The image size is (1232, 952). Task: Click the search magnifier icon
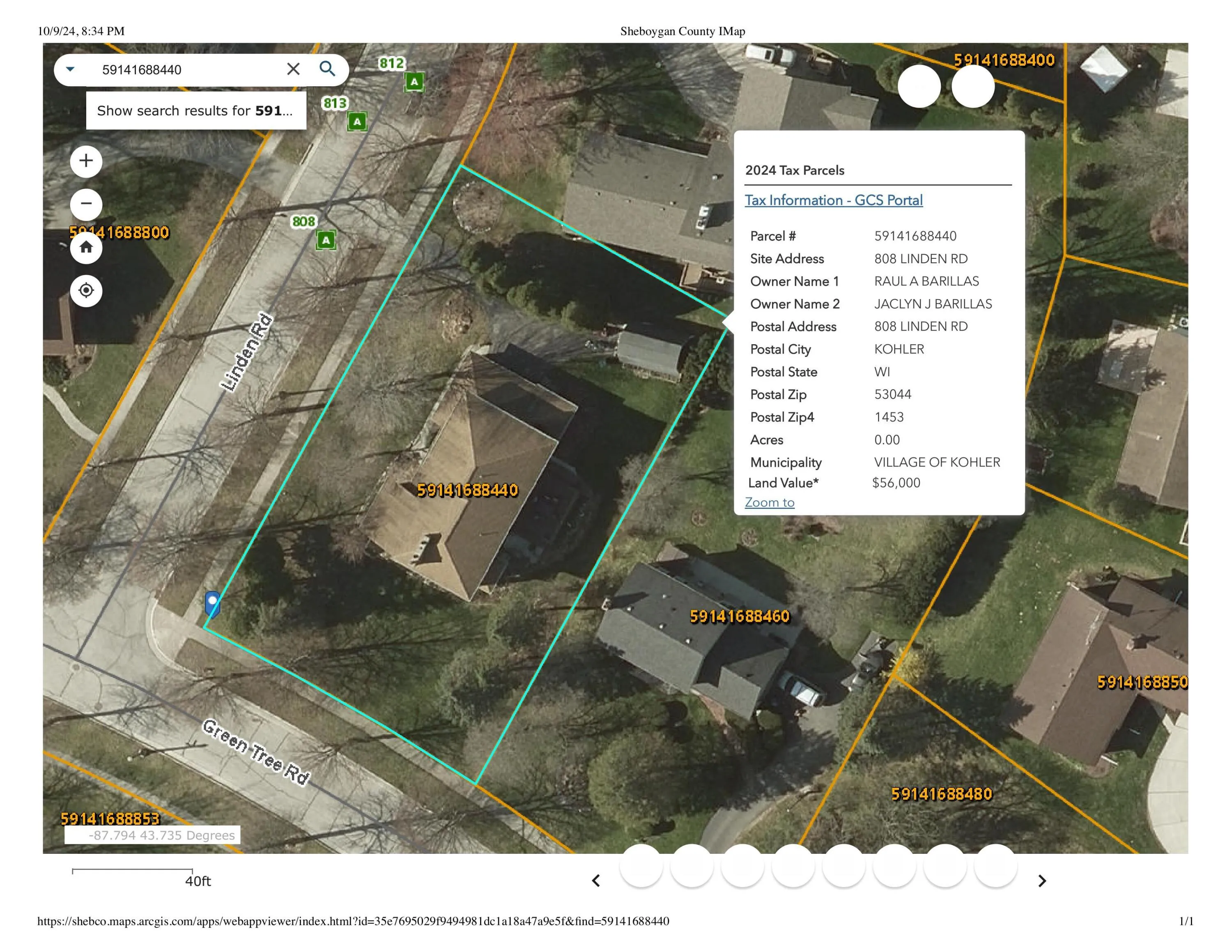(x=327, y=69)
